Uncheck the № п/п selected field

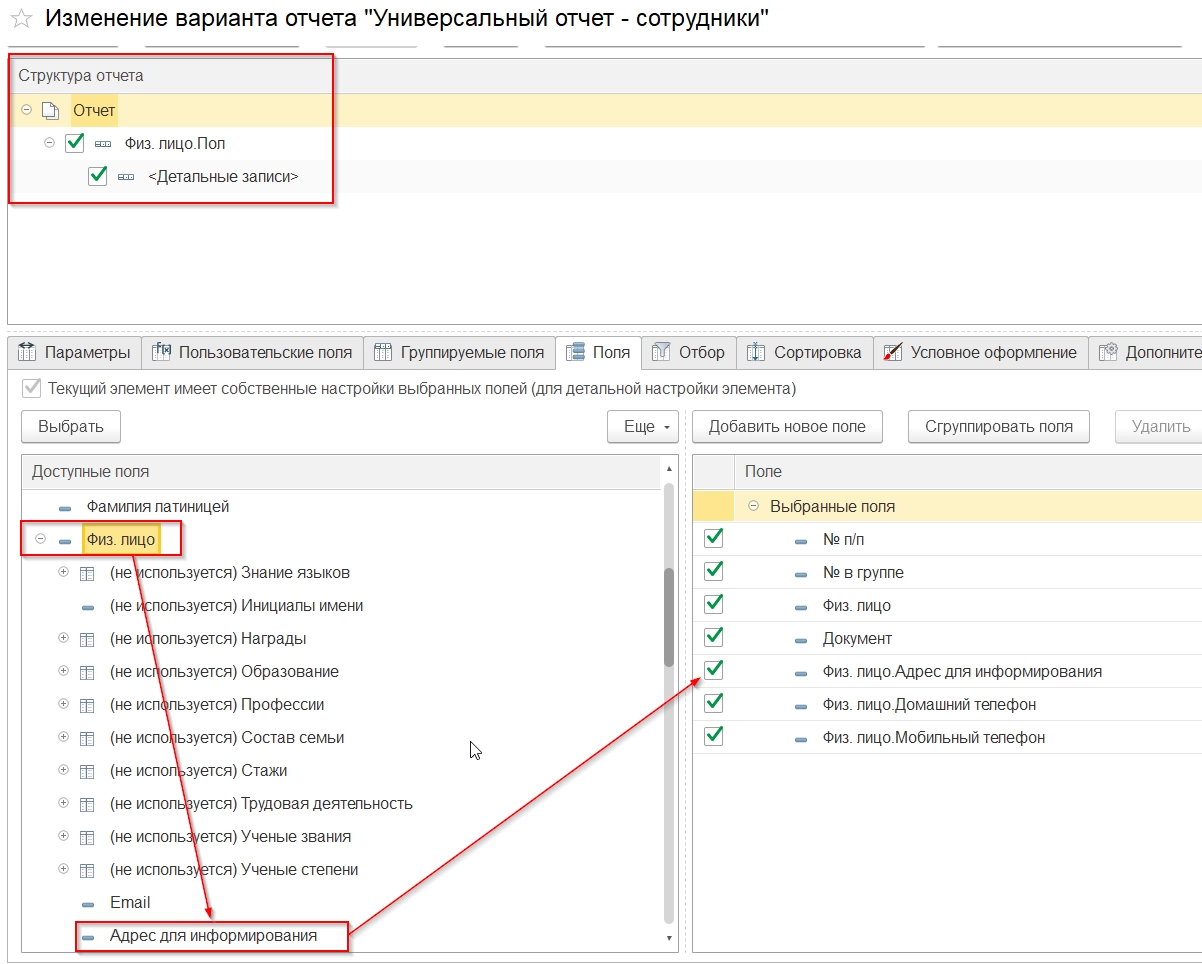[714, 538]
